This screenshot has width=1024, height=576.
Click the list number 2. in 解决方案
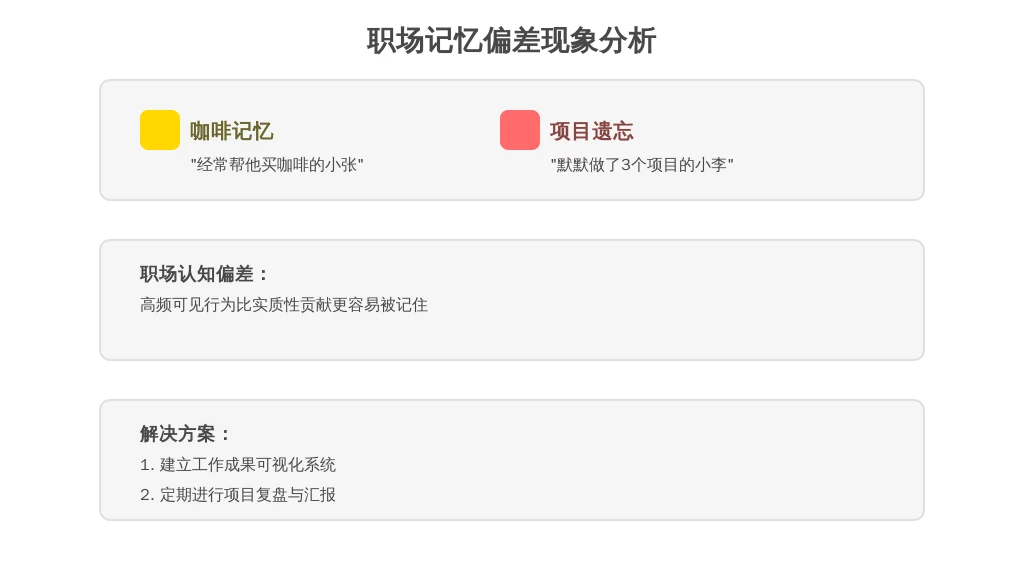(147, 495)
